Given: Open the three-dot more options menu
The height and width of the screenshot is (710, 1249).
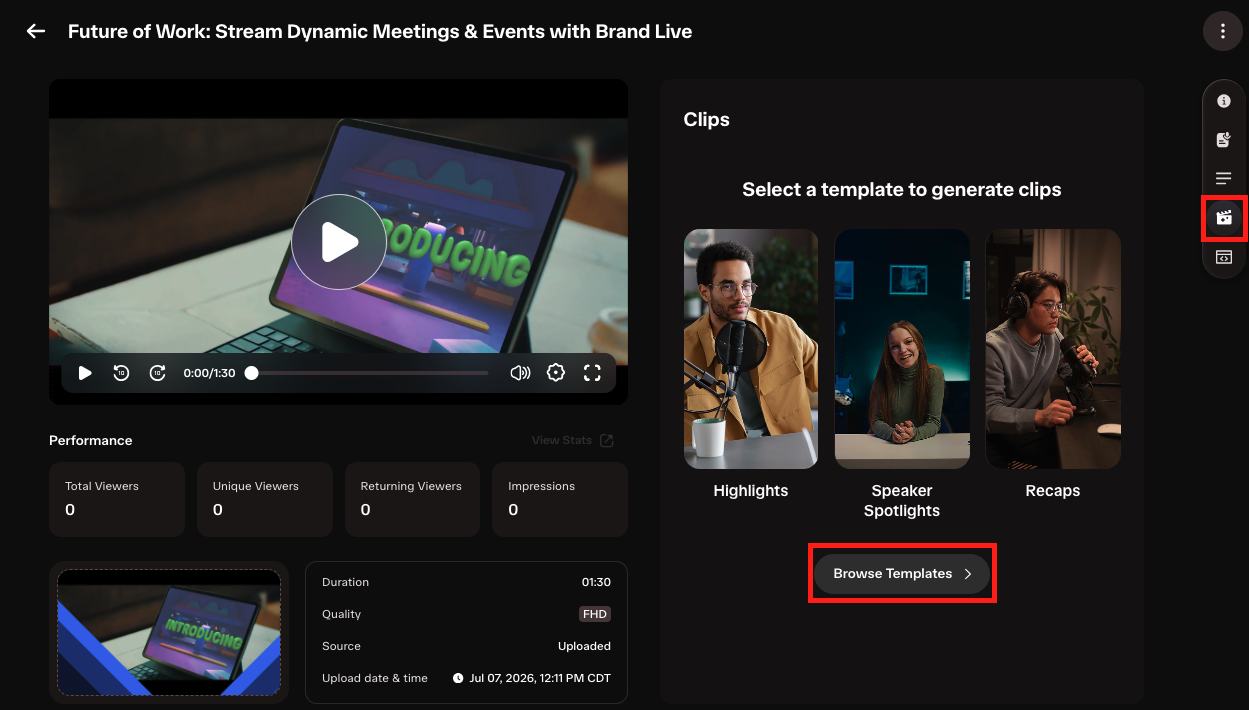Looking at the screenshot, I should coord(1222,31).
